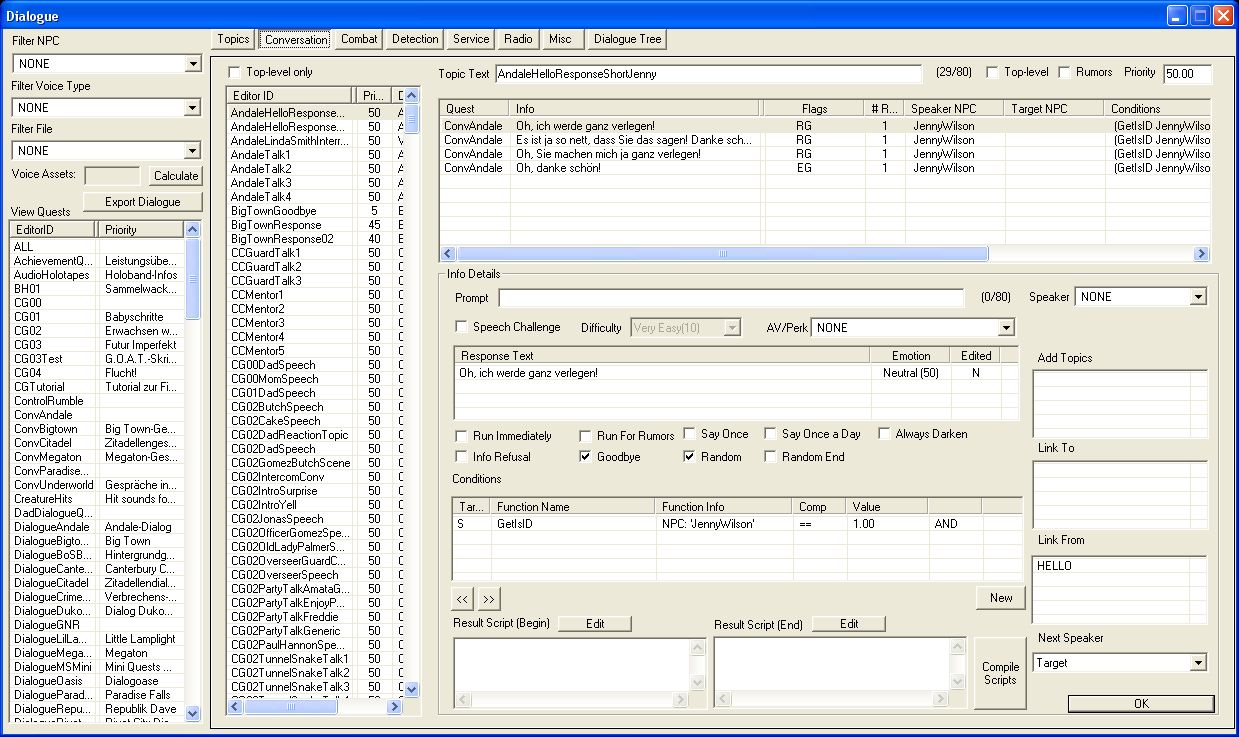
Task: Click into the Priority value field
Action: (1187, 74)
